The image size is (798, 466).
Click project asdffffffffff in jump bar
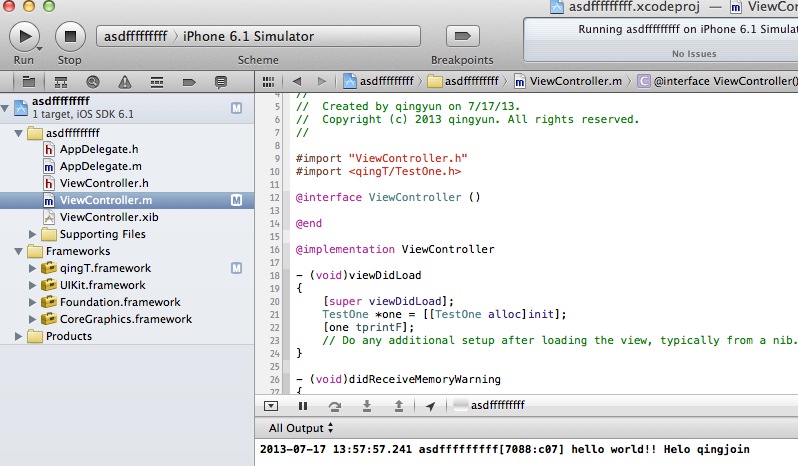pos(379,81)
